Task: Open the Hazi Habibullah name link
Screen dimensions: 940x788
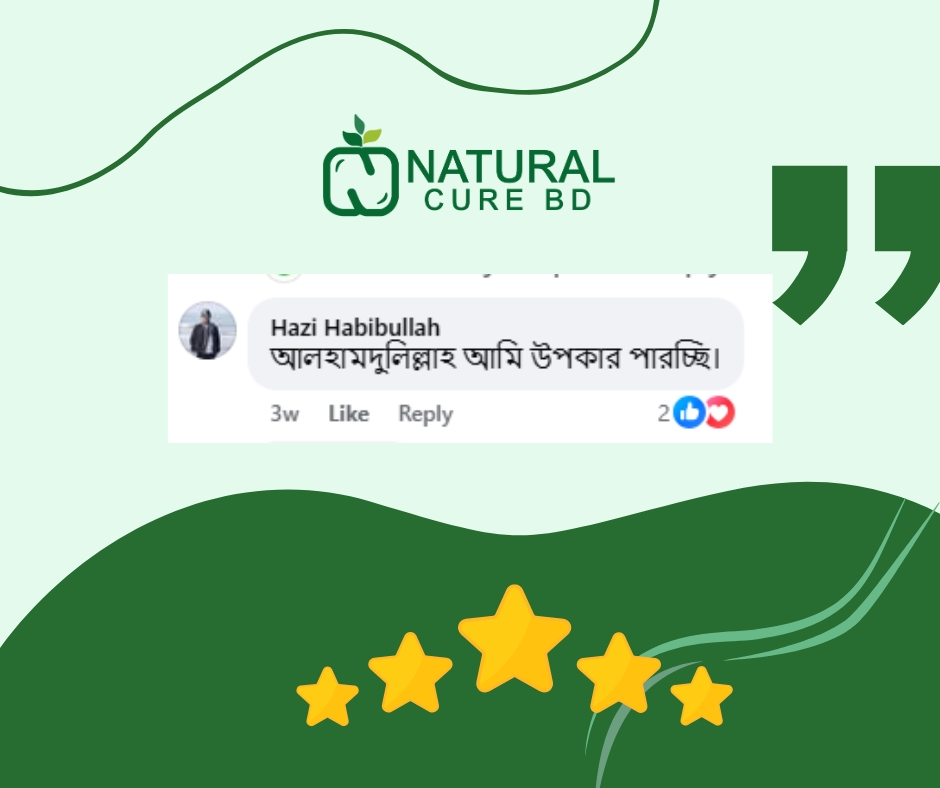Action: click(355, 327)
